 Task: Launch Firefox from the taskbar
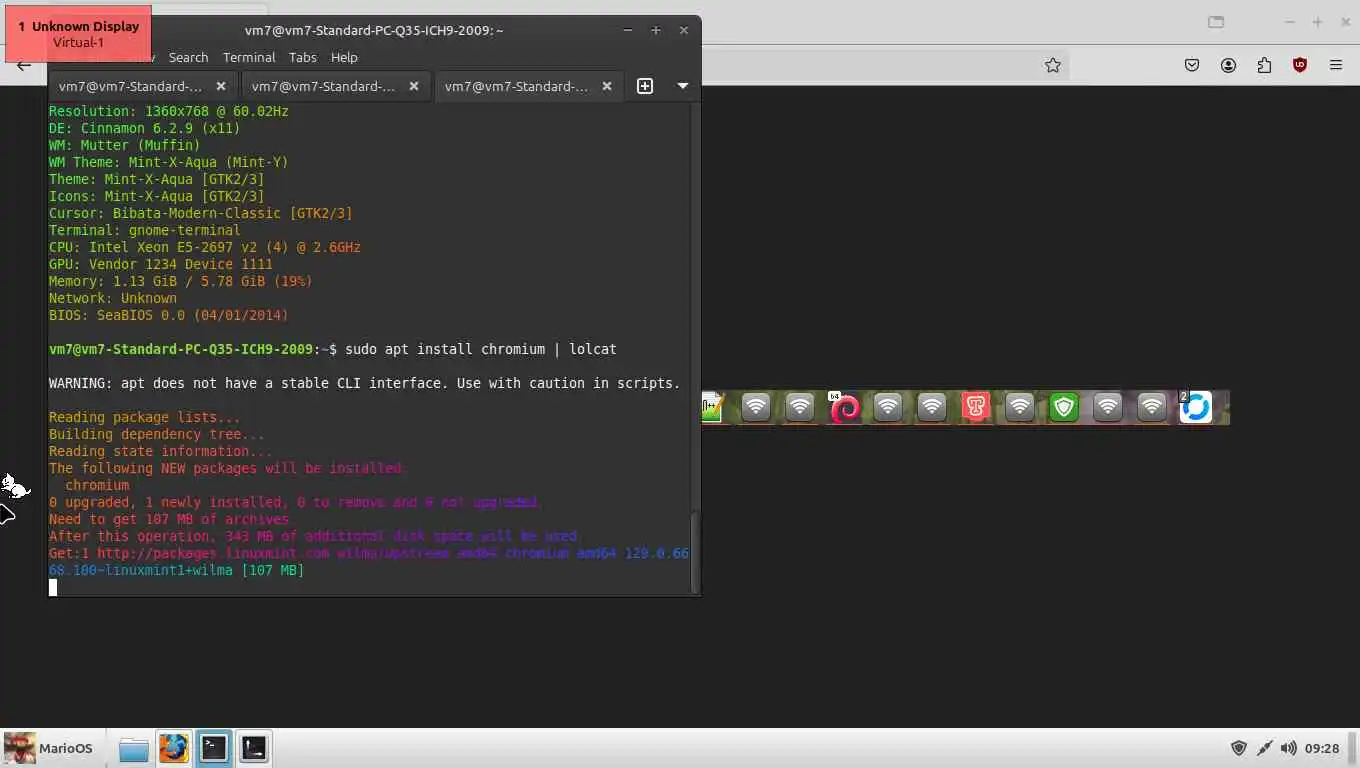[x=173, y=748]
